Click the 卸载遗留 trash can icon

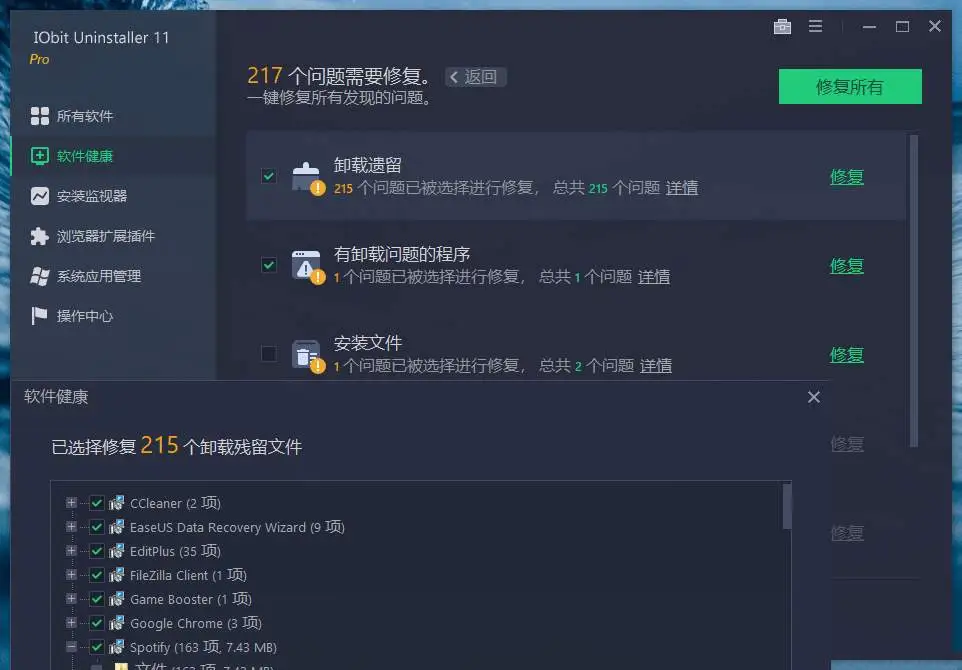click(x=307, y=176)
